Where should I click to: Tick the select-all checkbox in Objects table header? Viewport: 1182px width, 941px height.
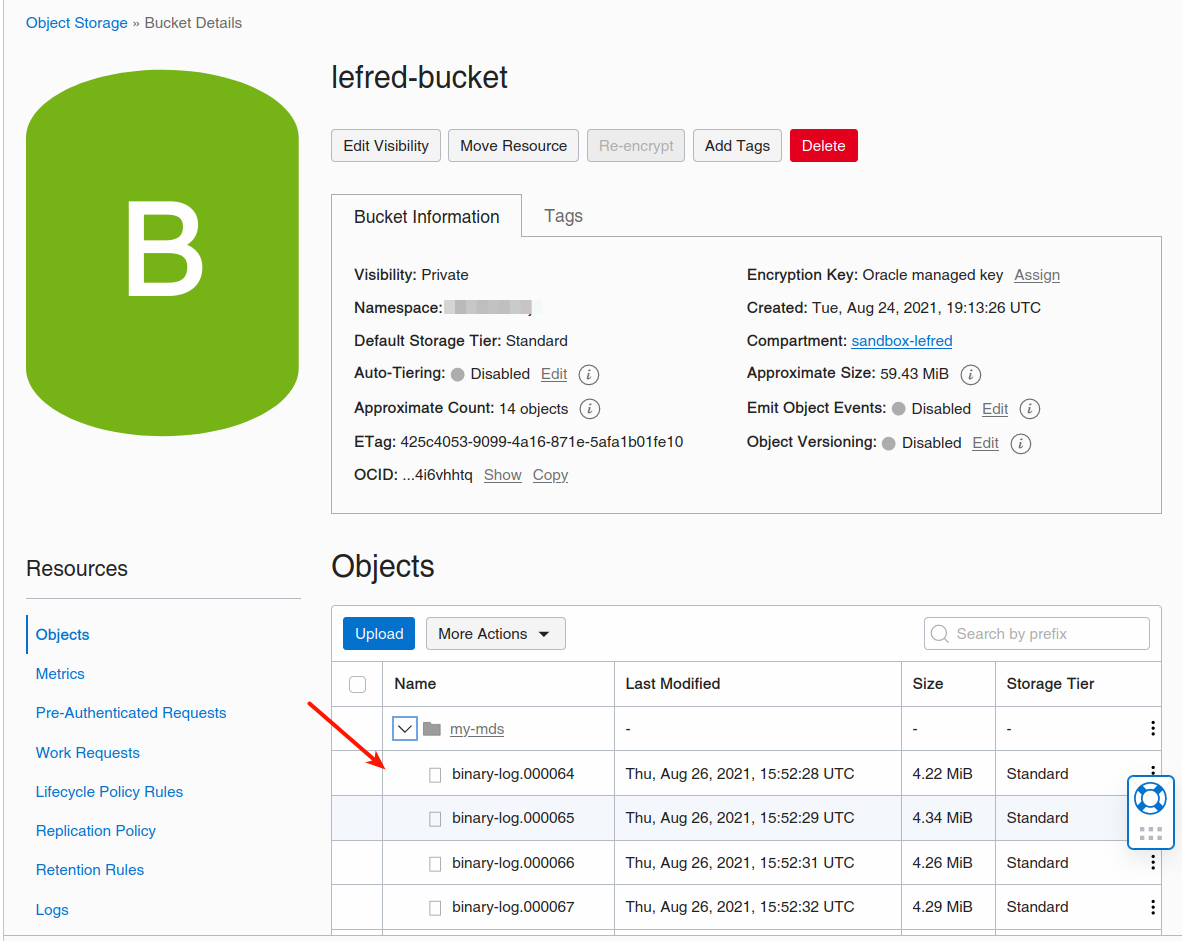pos(358,684)
